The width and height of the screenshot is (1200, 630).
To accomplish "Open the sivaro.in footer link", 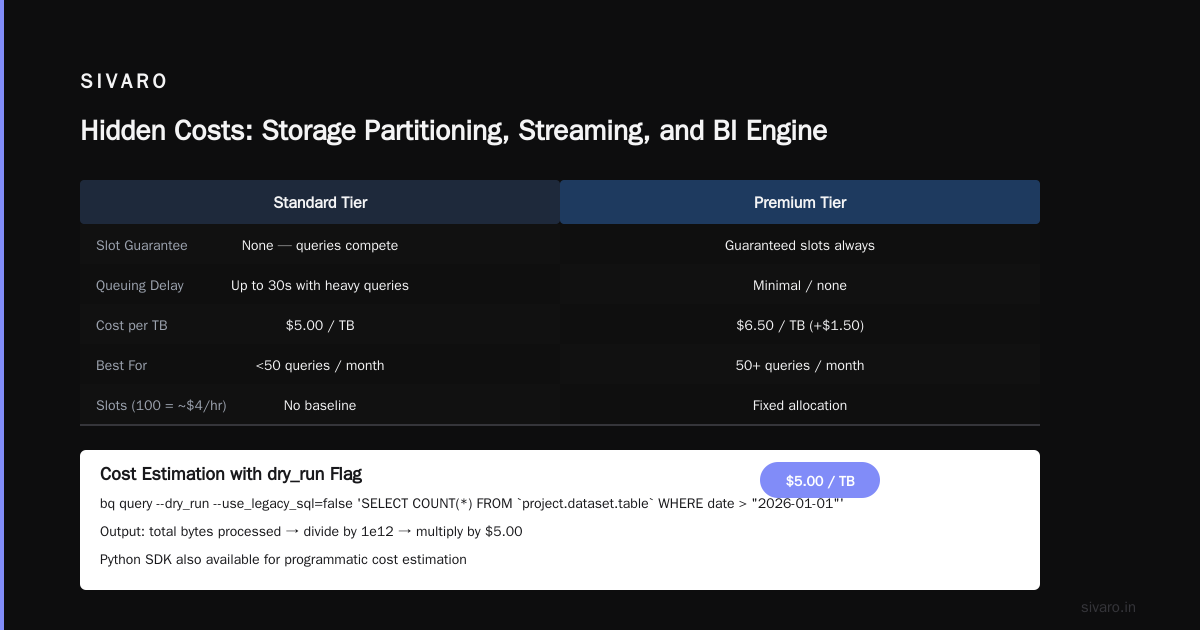I will point(1109,607).
